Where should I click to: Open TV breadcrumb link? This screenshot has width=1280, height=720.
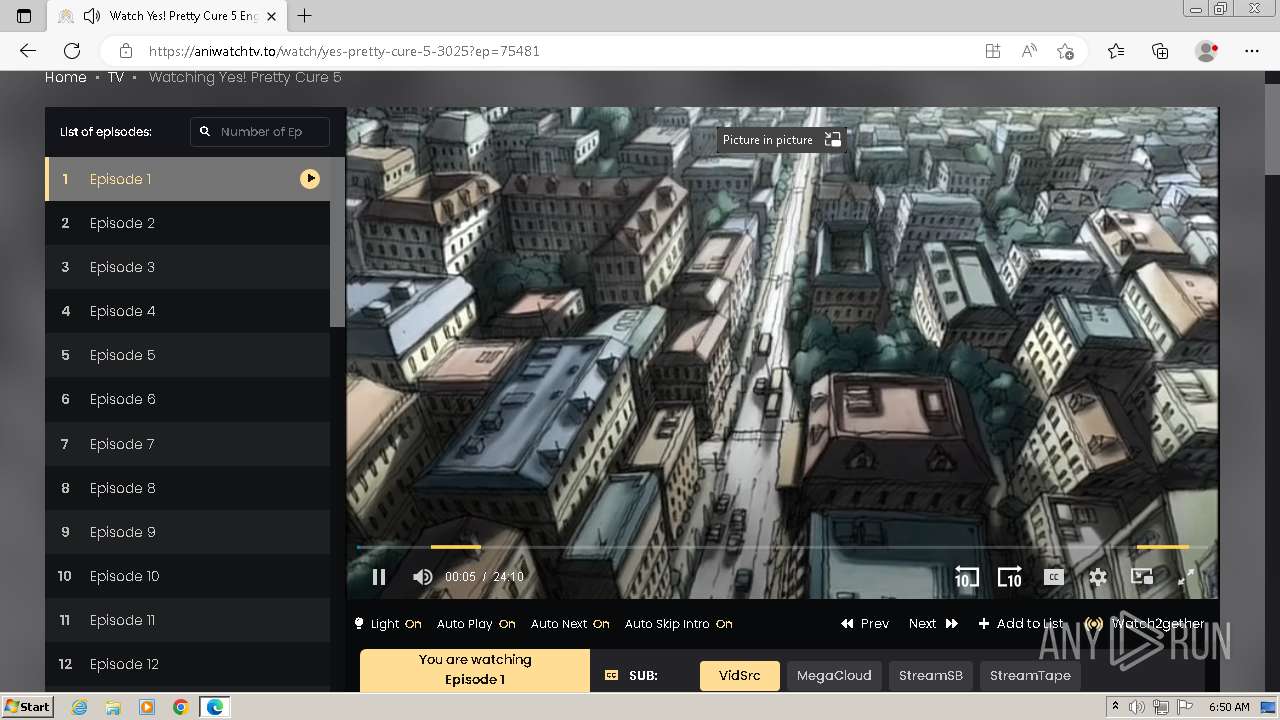point(116,77)
